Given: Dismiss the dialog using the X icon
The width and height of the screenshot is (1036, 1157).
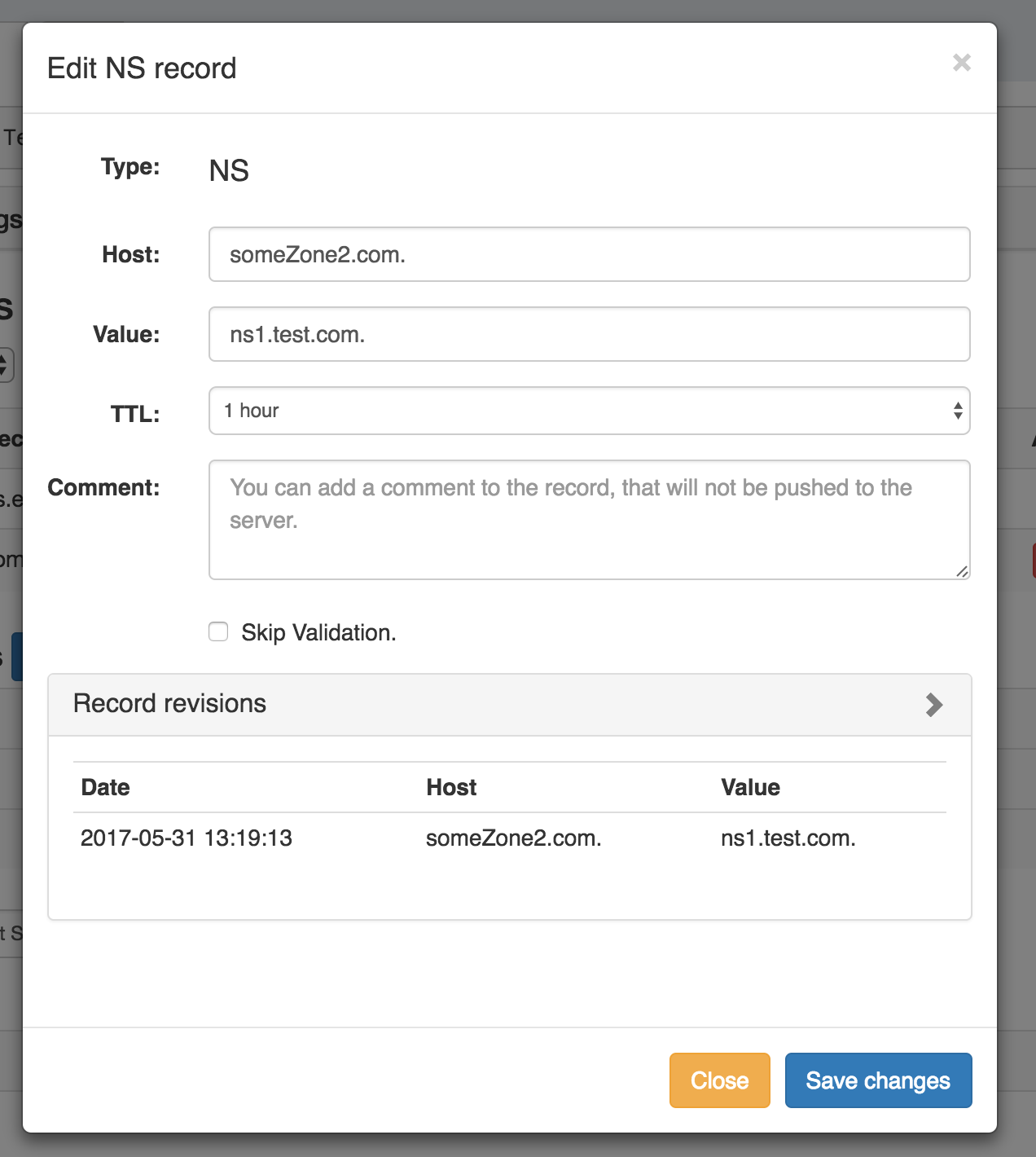Looking at the screenshot, I should pos(961,63).
